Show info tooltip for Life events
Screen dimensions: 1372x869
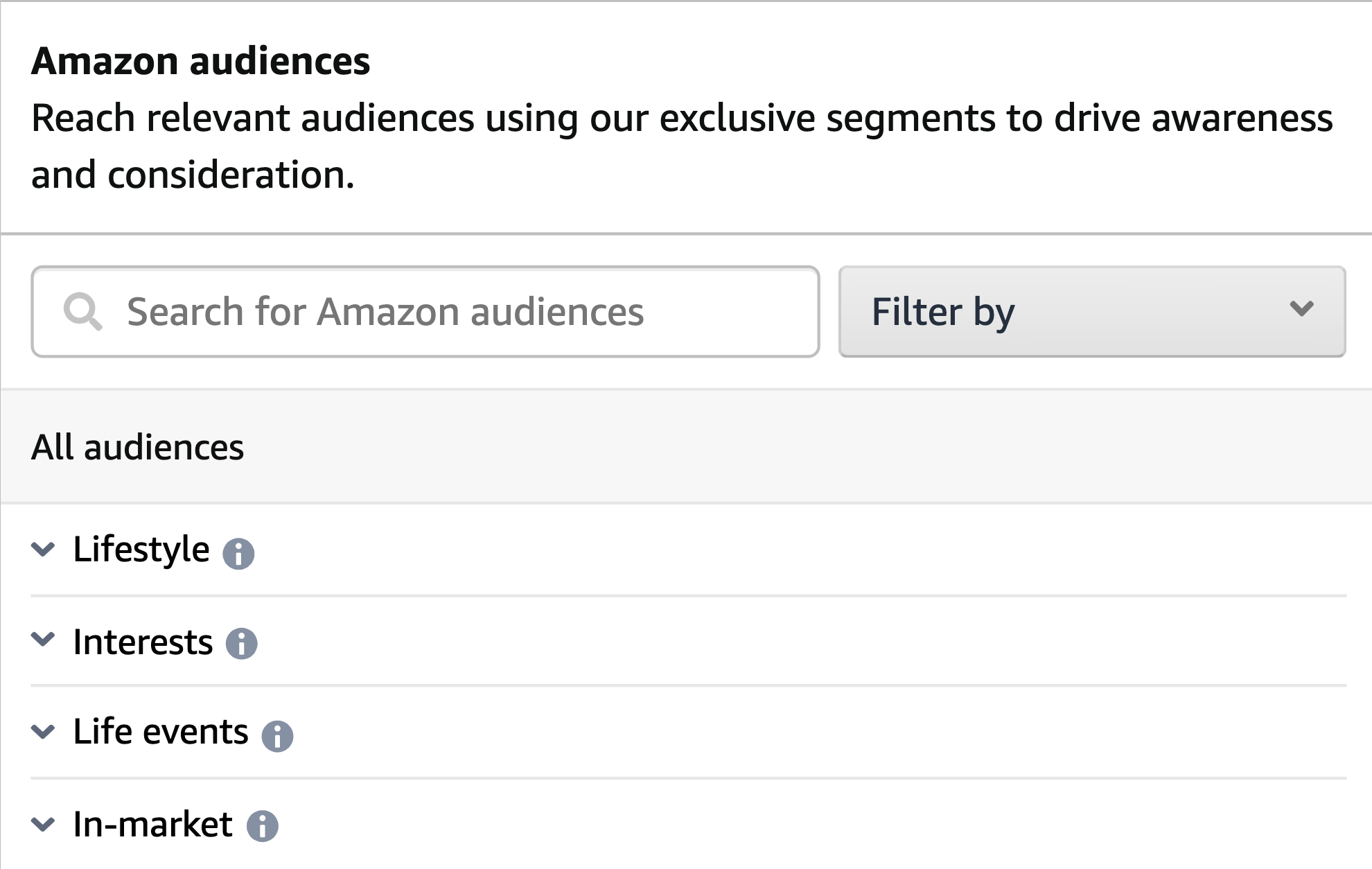tap(277, 735)
